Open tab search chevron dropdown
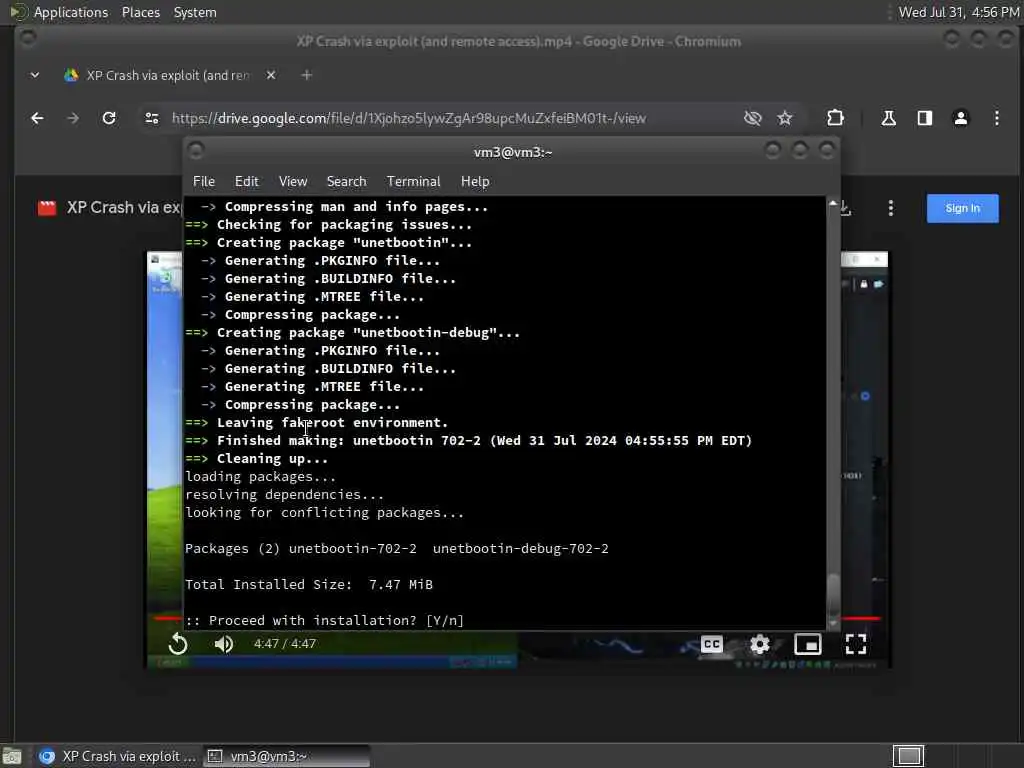1024x768 pixels. (35, 75)
